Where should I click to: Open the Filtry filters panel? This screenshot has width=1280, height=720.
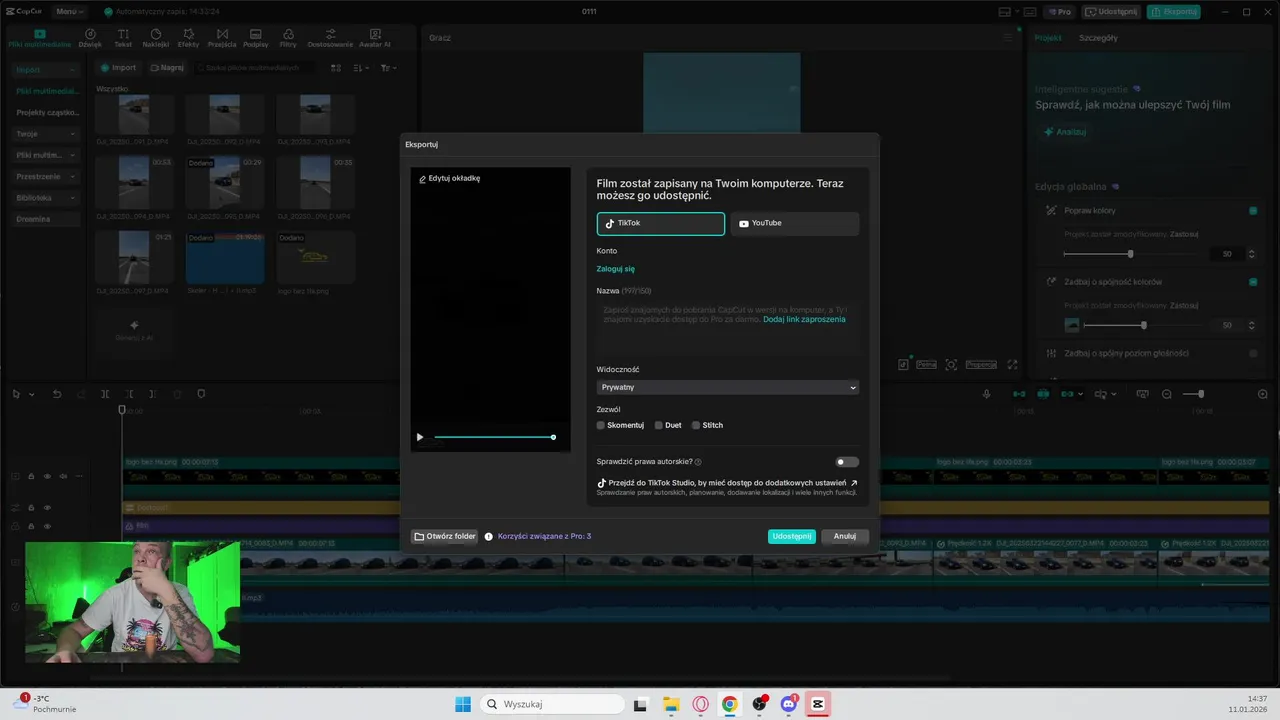pyautogui.click(x=288, y=38)
